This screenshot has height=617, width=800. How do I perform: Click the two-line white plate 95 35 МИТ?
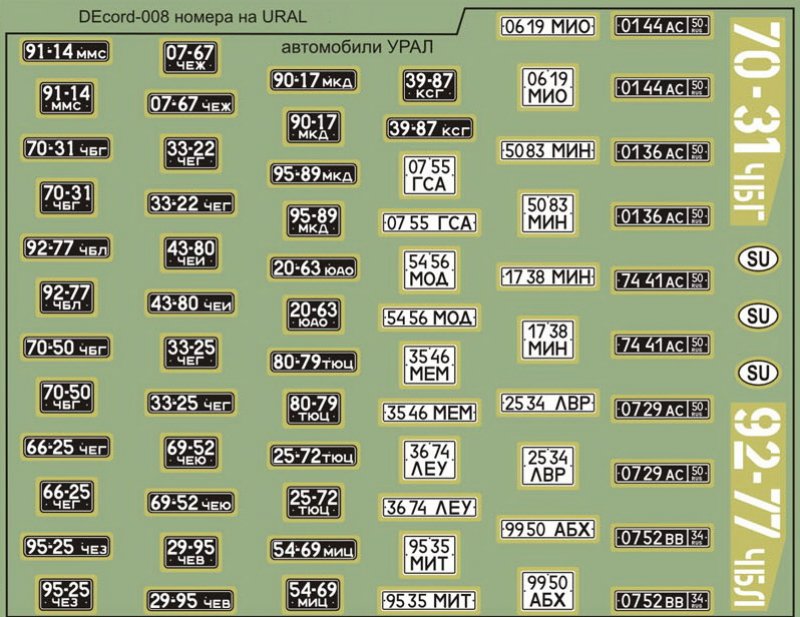429,555
